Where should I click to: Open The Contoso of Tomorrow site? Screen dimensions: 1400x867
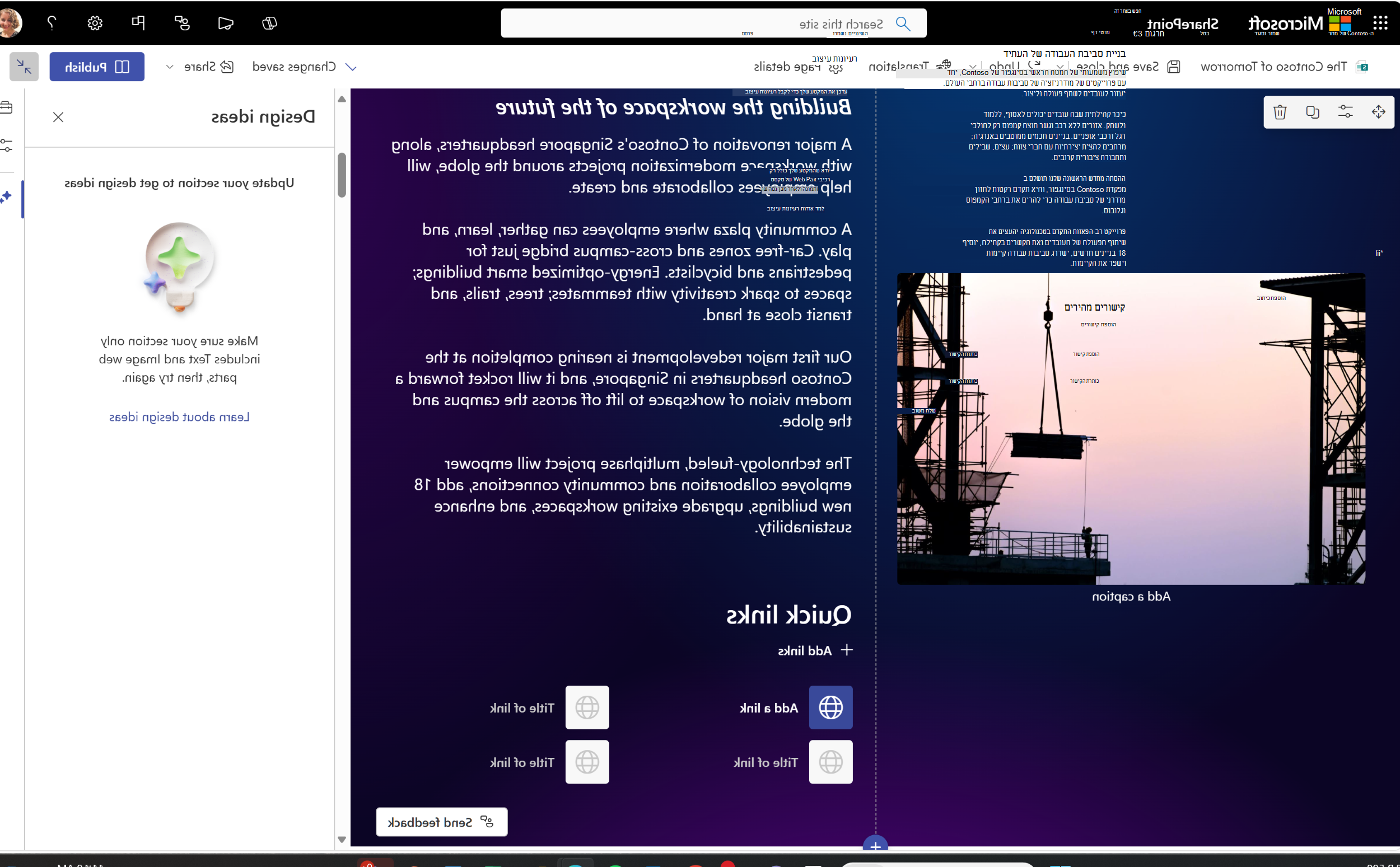coord(1274,67)
